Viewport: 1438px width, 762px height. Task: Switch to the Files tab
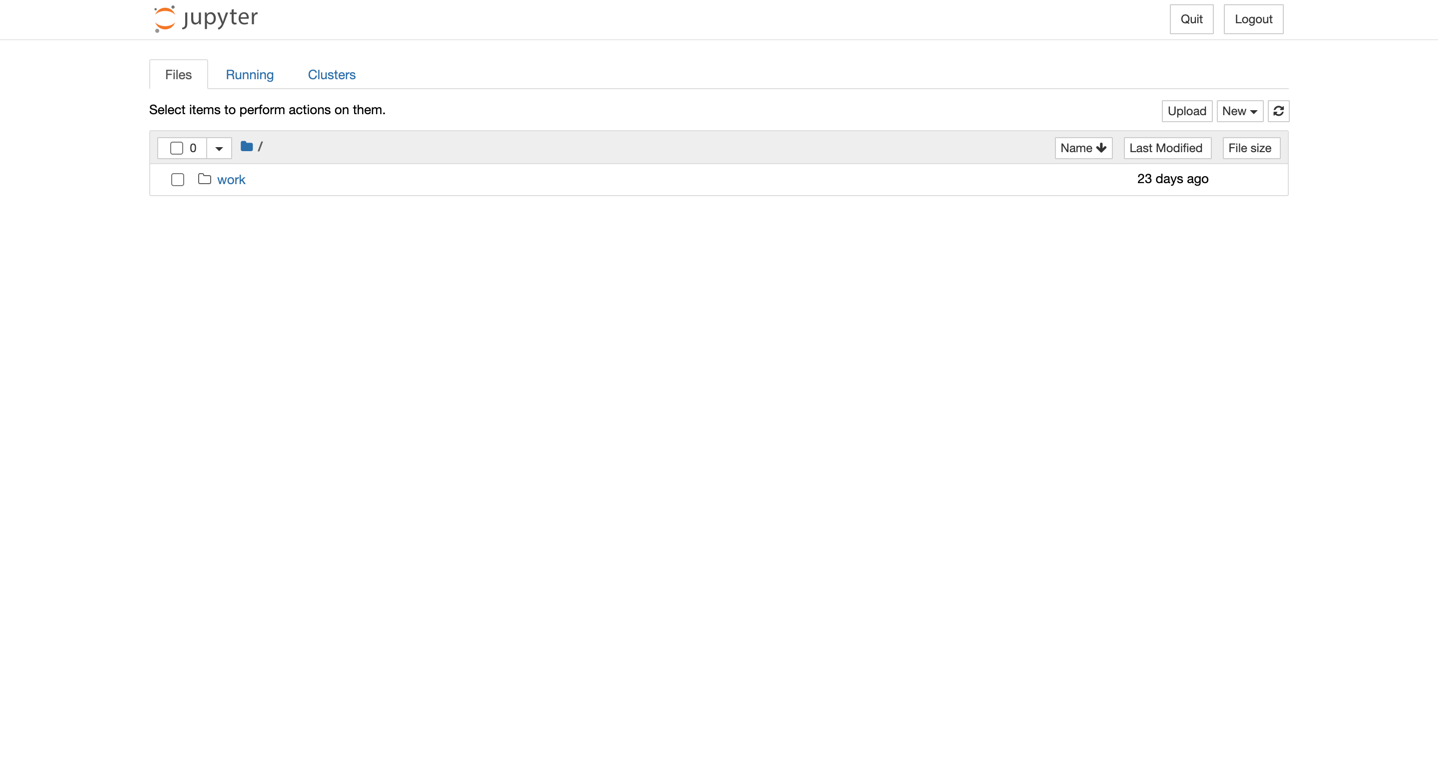(x=178, y=74)
